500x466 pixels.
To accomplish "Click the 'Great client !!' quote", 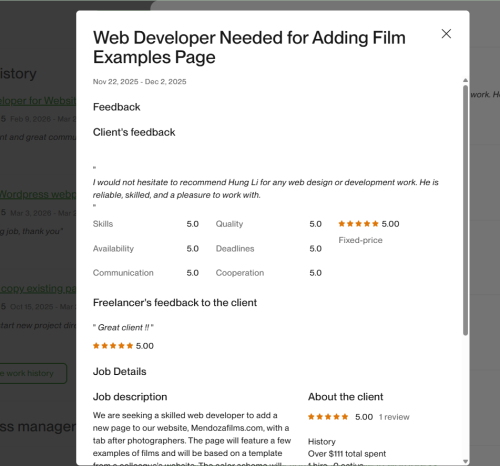I will pos(123,327).
